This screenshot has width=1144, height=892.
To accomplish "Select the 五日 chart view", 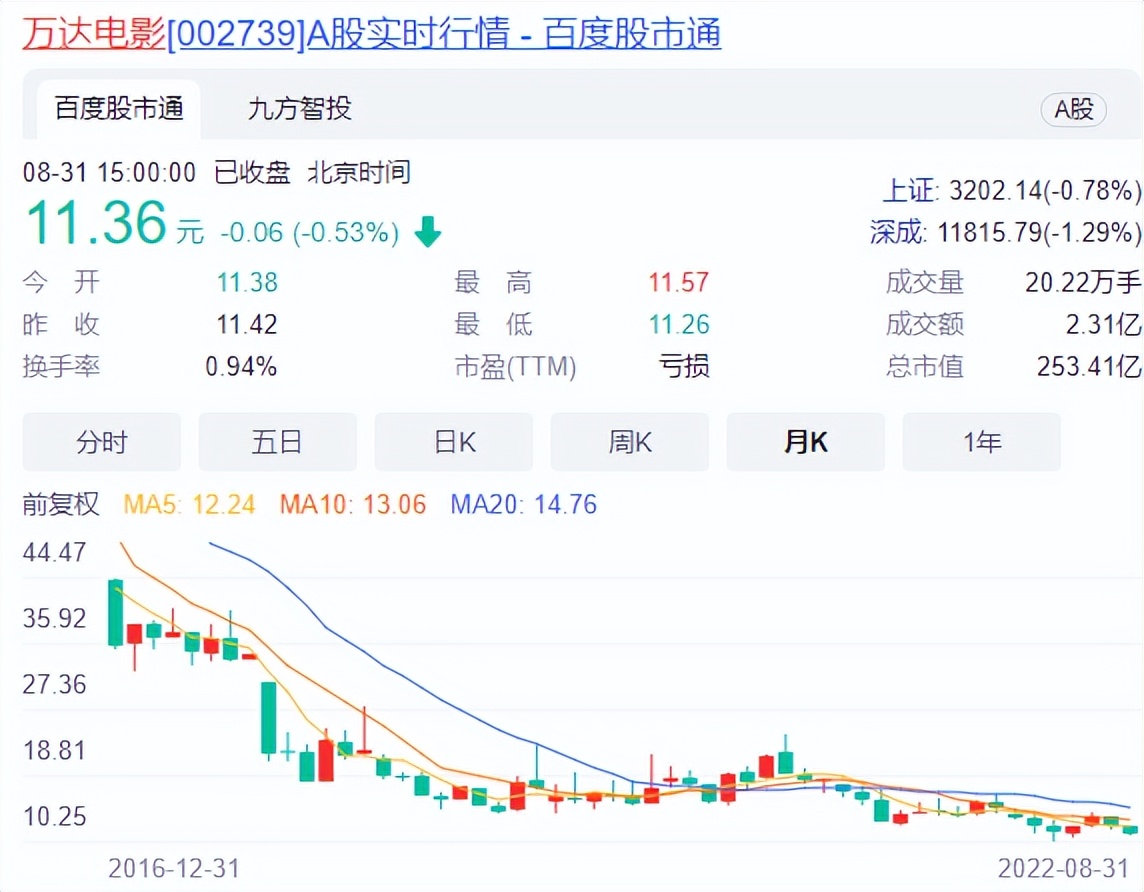I will tap(277, 442).
